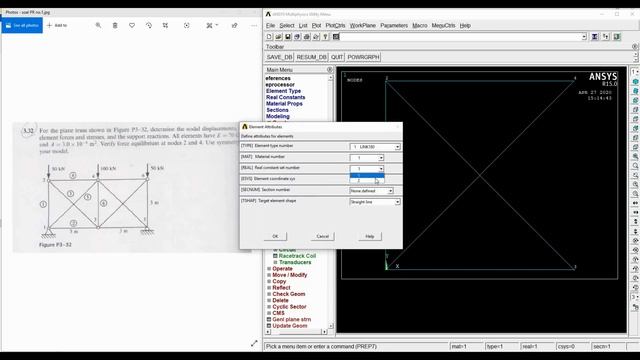Viewport: 640px width, 360px height.
Task: Open the Edit & Create dropdown in Photos
Action: pyautogui.click(x=212, y=25)
